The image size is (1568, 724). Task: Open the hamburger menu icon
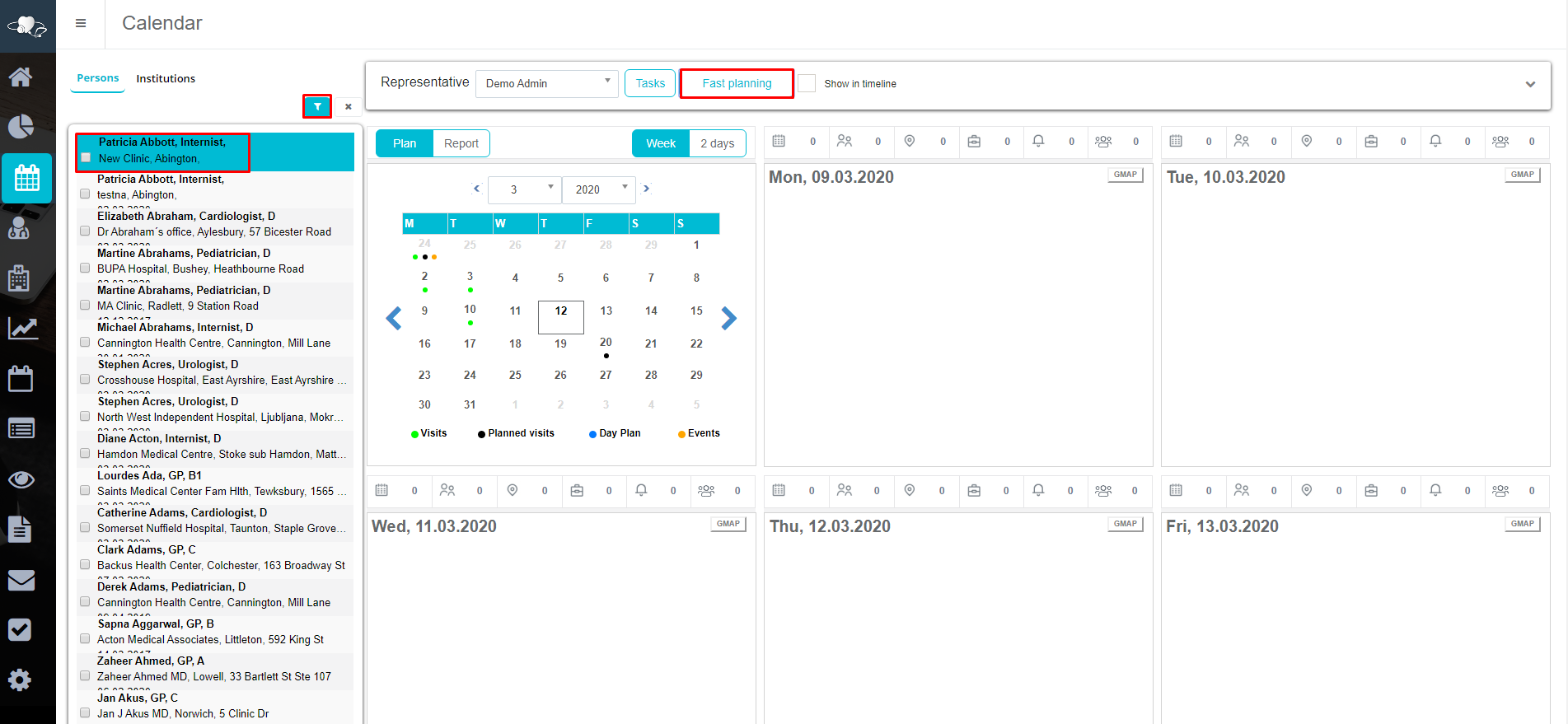click(x=81, y=23)
